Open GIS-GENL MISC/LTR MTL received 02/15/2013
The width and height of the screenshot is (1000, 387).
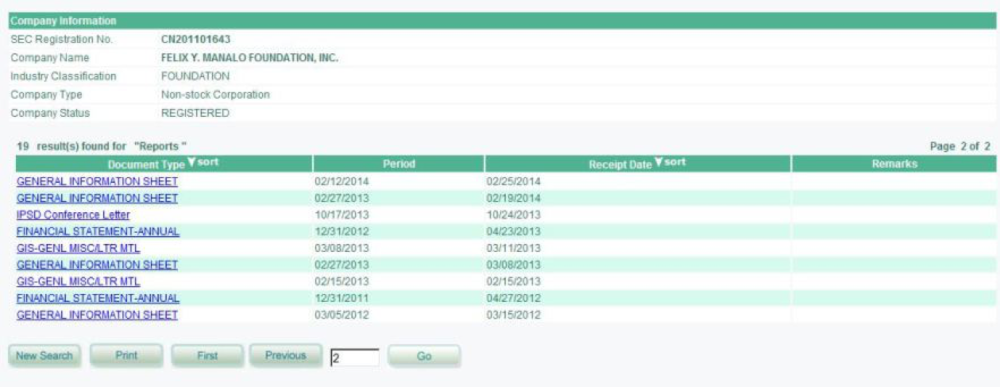78,281
